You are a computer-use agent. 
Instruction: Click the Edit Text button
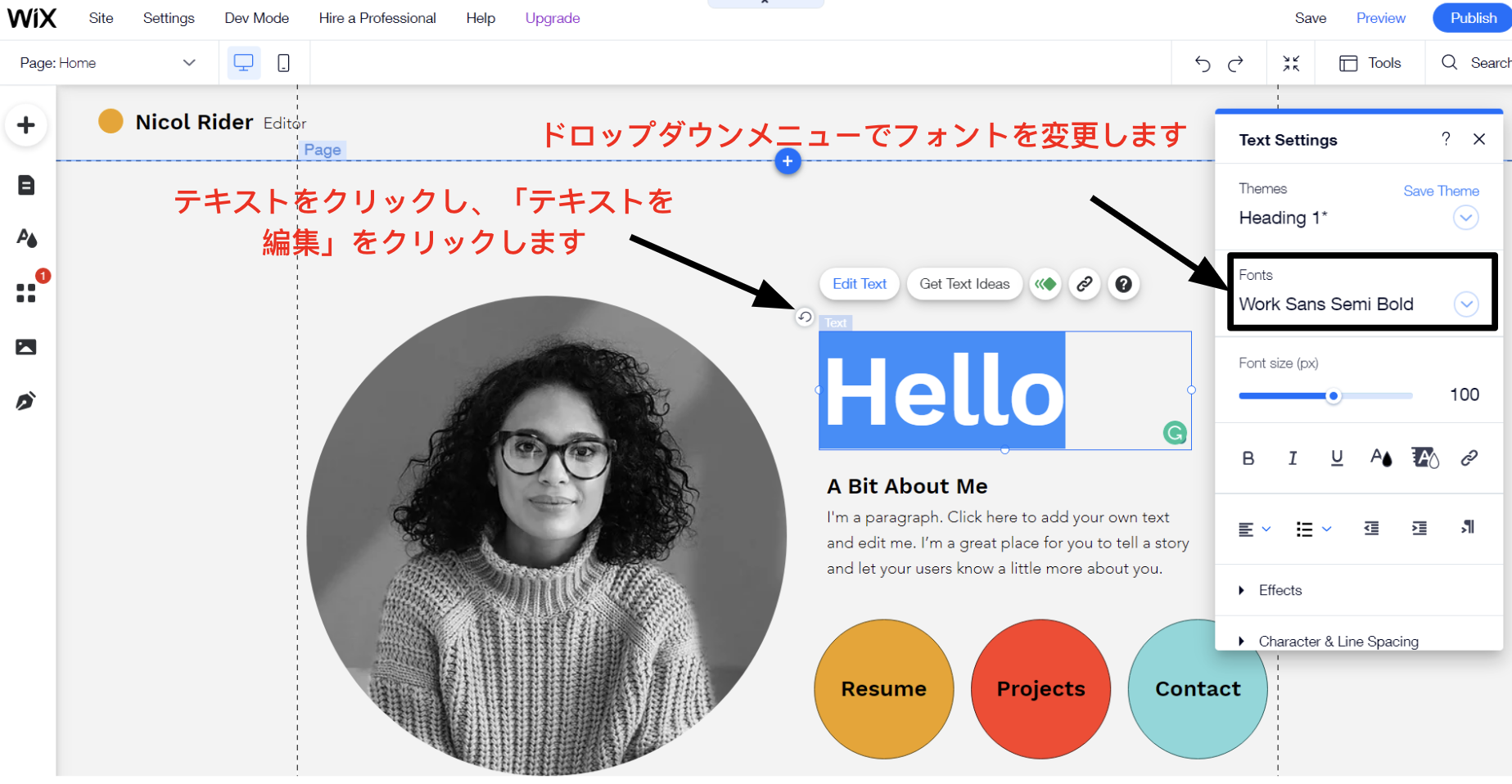coord(860,284)
